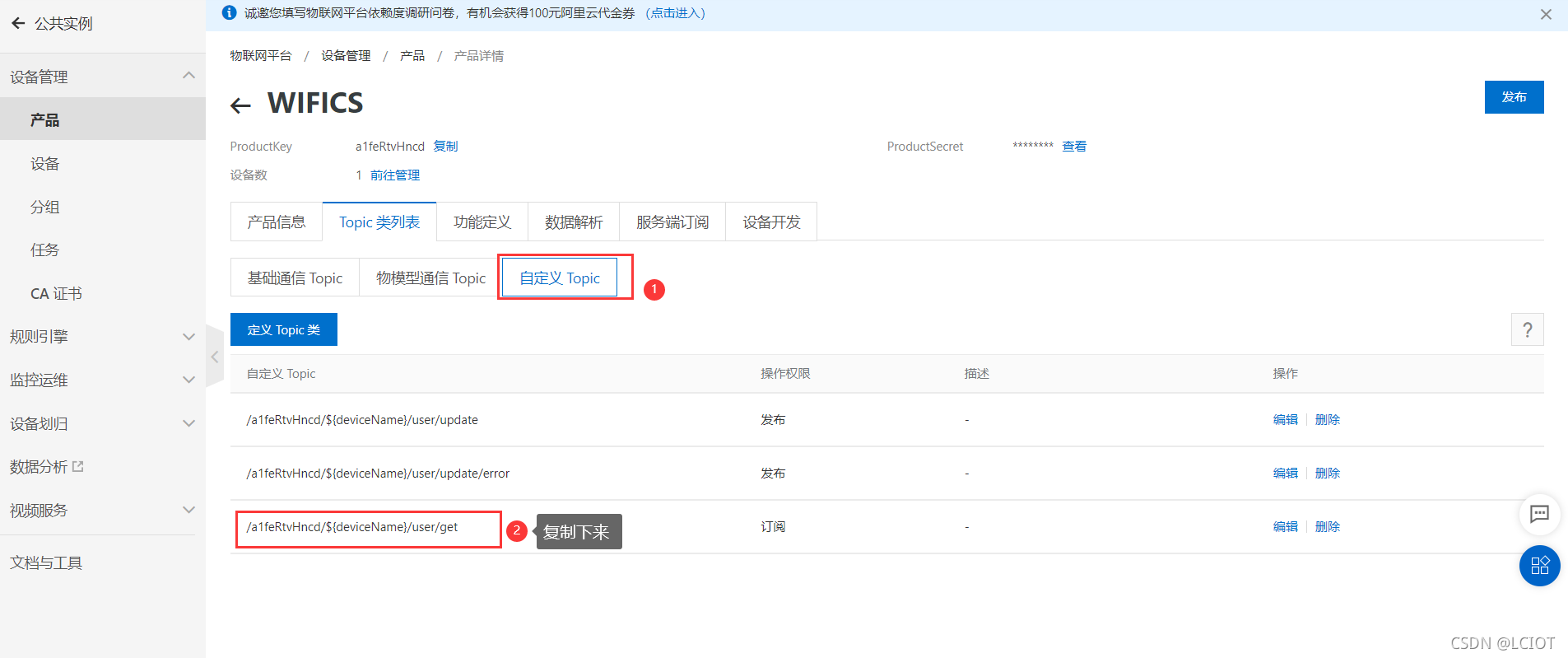
Task: Edit the /user/update/error topic row
Action: (1285, 473)
